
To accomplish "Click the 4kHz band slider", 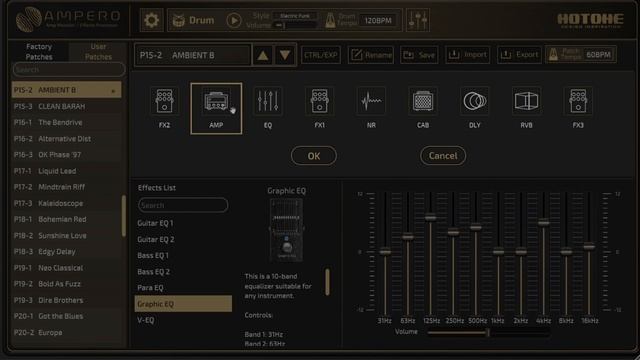I will (544, 223).
